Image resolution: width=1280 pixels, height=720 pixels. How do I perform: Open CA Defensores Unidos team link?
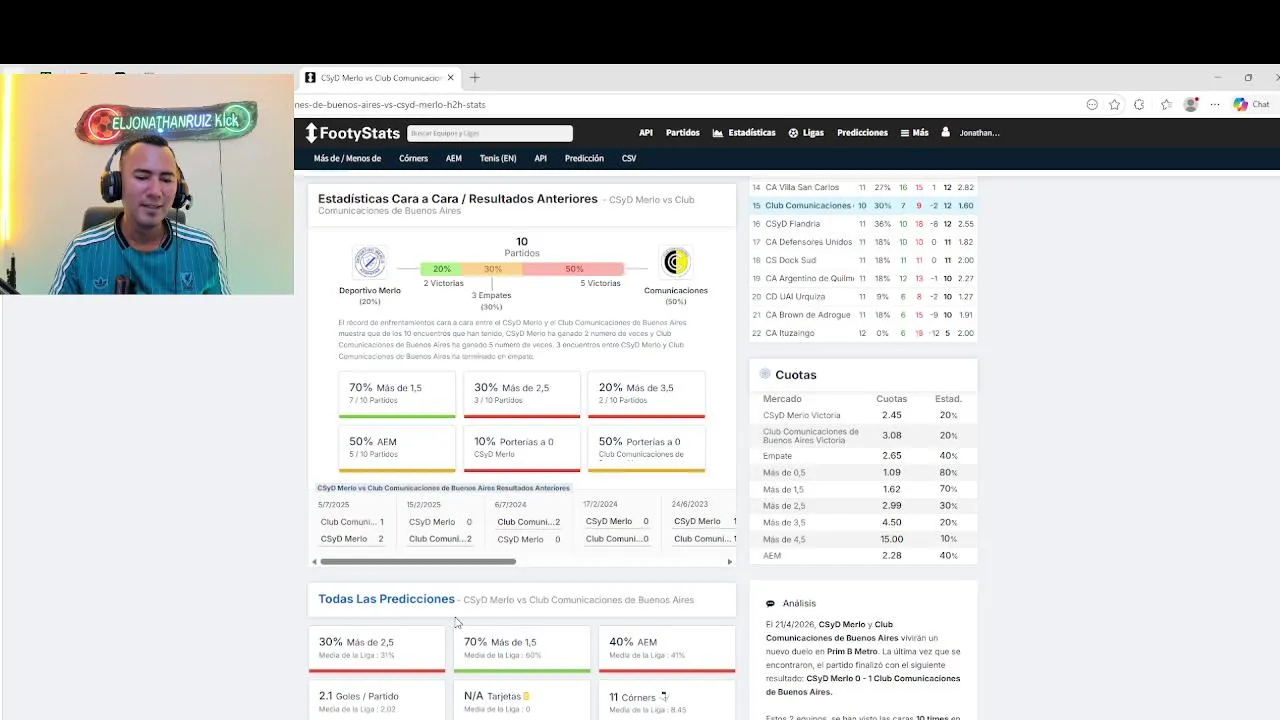tap(808, 242)
